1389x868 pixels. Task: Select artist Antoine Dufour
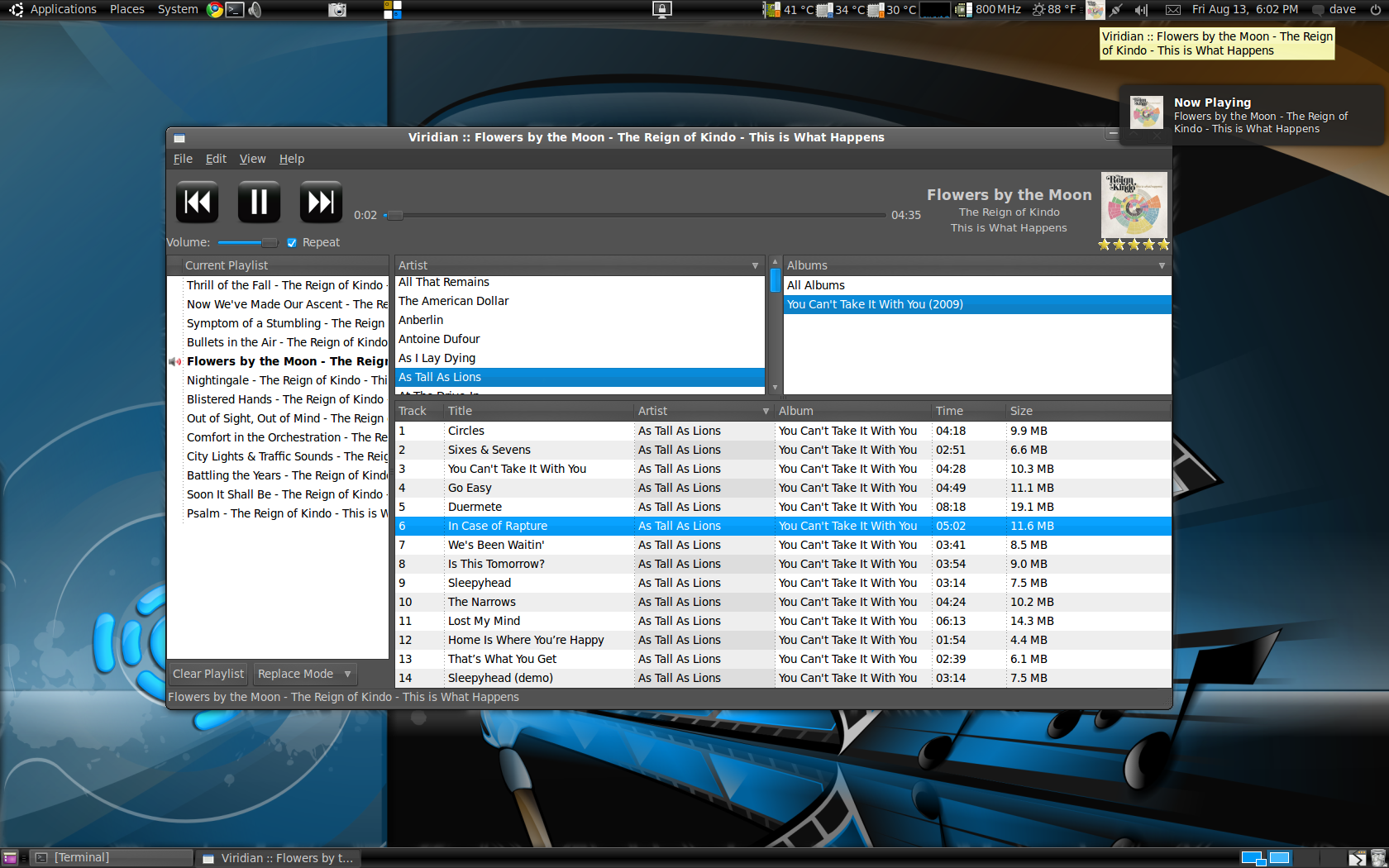coord(580,339)
